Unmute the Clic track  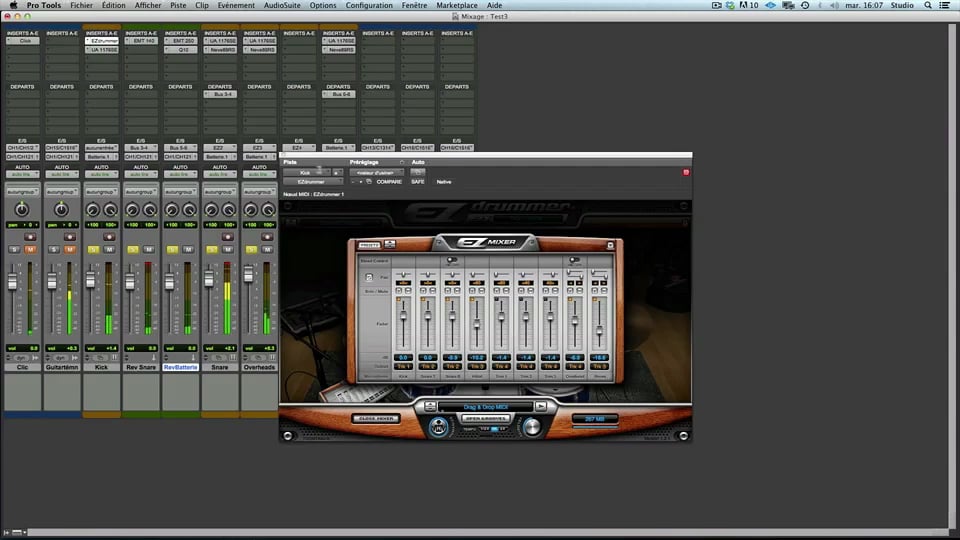30,250
